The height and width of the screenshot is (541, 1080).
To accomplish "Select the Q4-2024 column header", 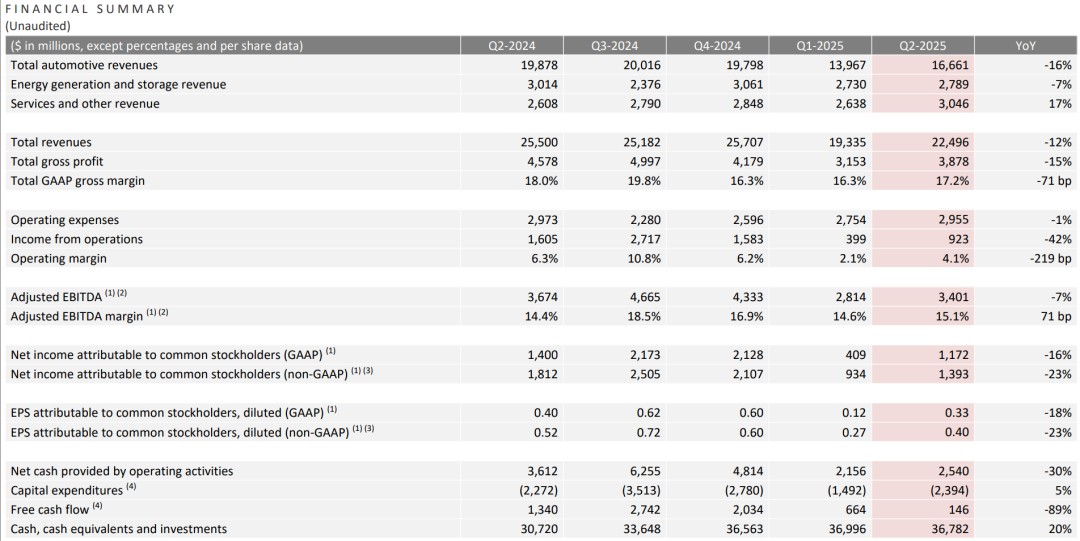I will [x=718, y=46].
